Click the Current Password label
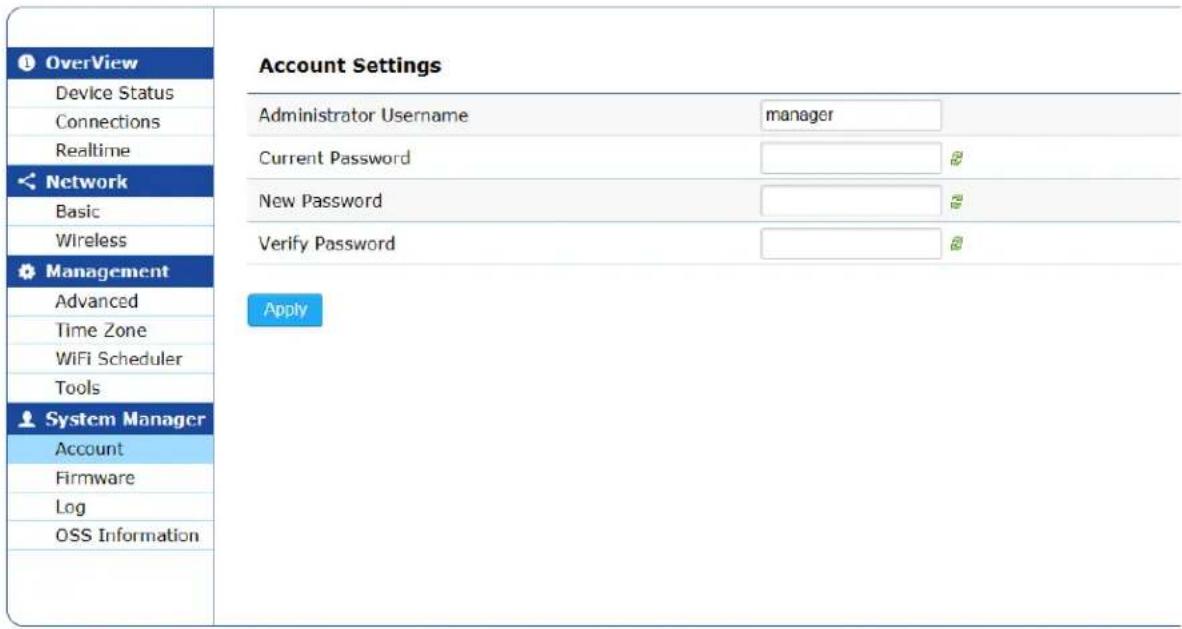 (x=334, y=158)
